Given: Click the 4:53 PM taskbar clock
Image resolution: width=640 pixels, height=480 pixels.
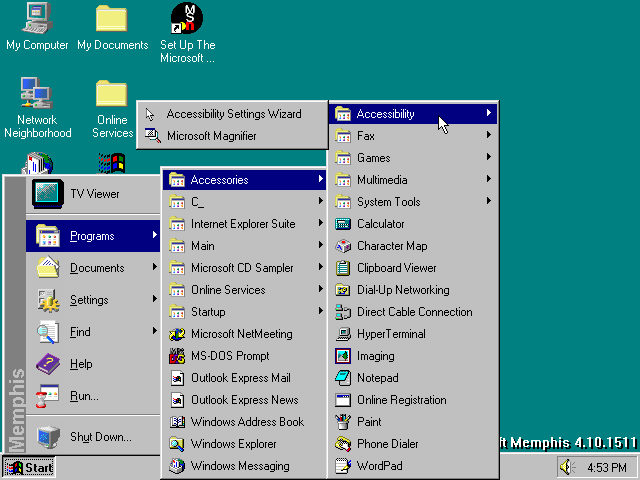Looking at the screenshot, I should (x=607, y=467).
